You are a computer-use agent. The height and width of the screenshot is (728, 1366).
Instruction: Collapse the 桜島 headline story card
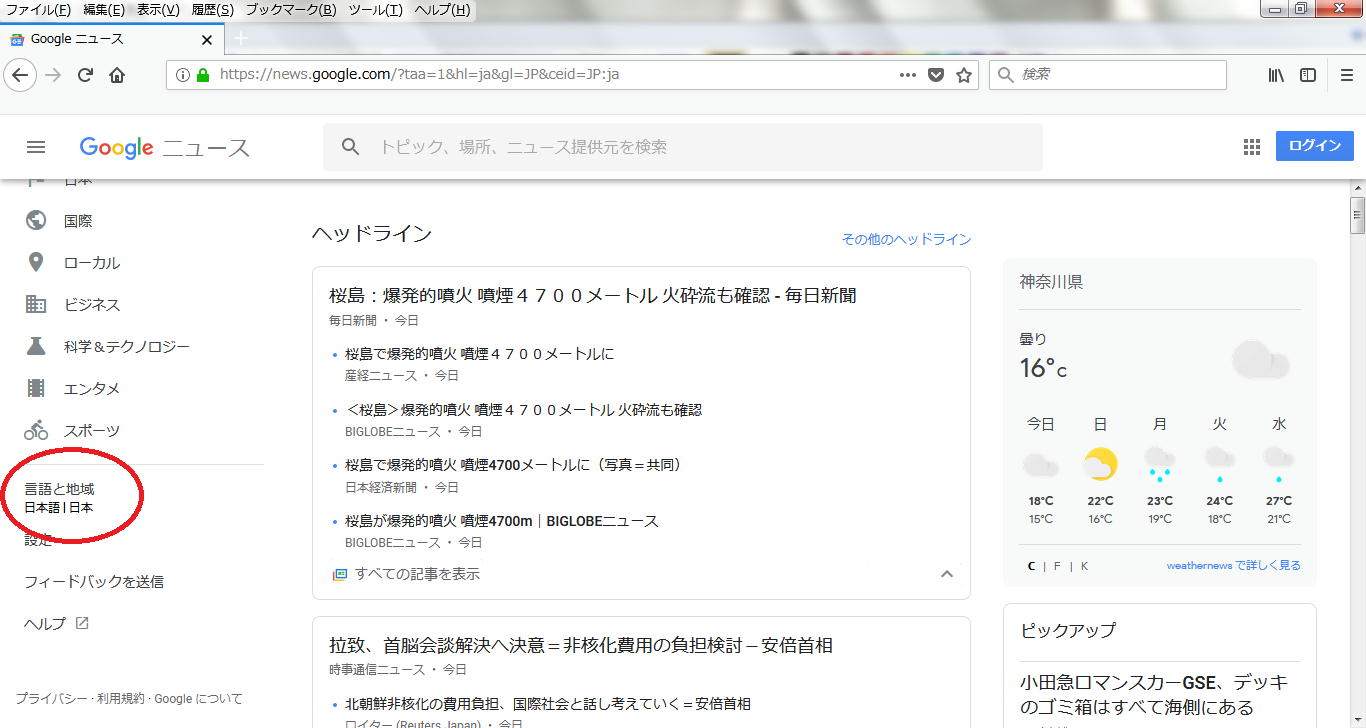(947, 574)
